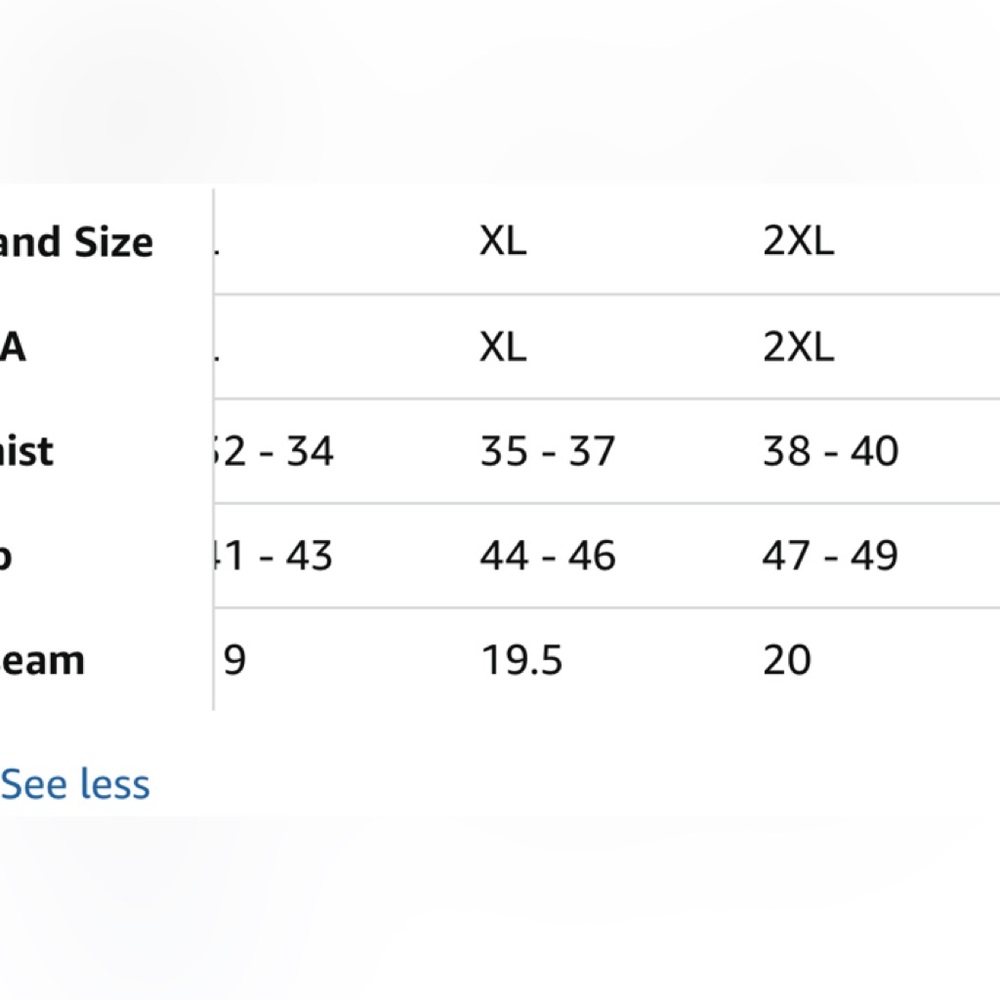This screenshot has height=1000, width=1000.
Task: Select the XL Brand Size header cell
Action: 503,241
